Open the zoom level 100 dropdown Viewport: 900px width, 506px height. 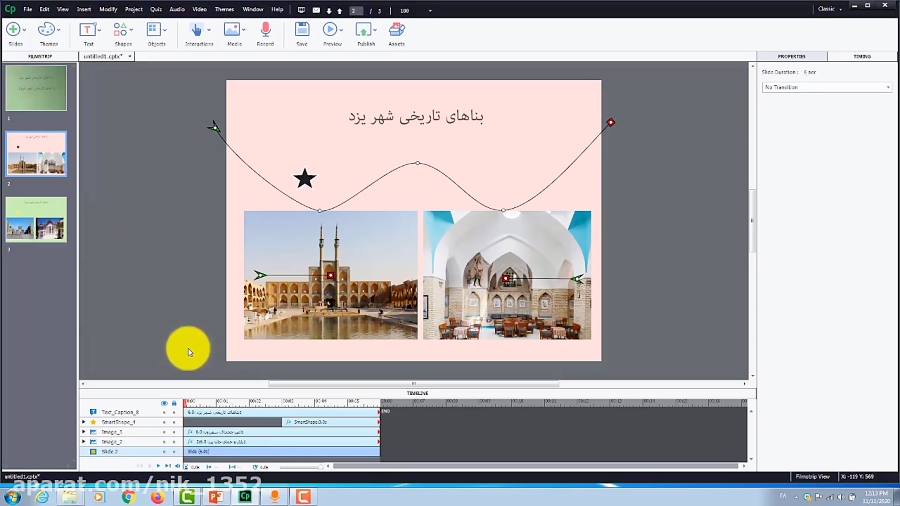(430, 11)
